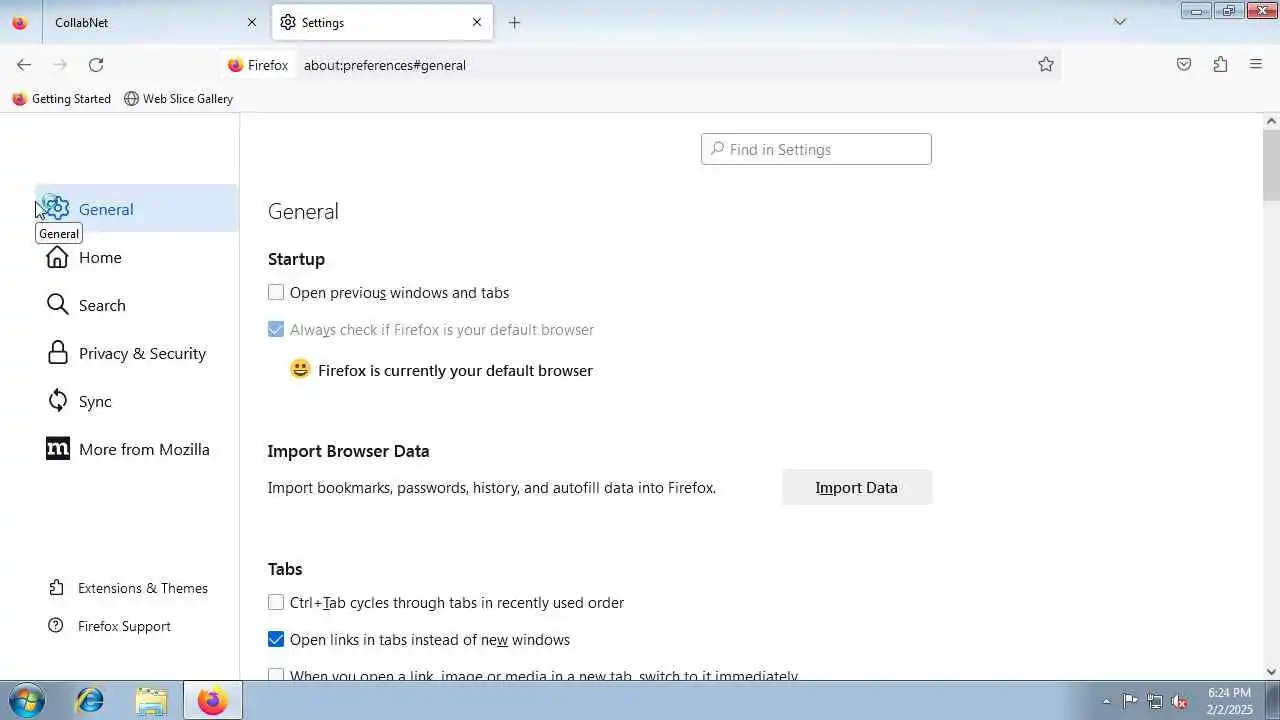1280x720 pixels.
Task: Open the Search settings category
Action: [x=137, y=305]
